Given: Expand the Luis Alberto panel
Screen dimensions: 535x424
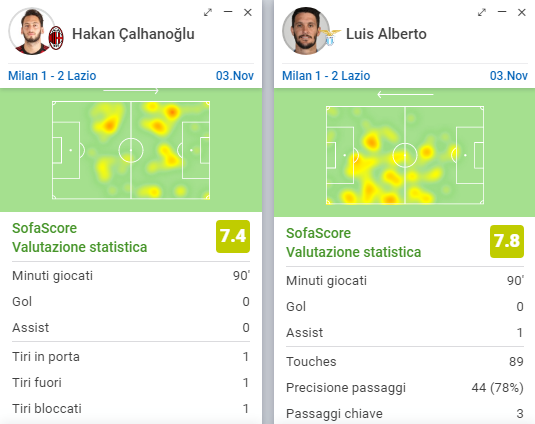Looking at the screenshot, I should [x=482, y=13].
